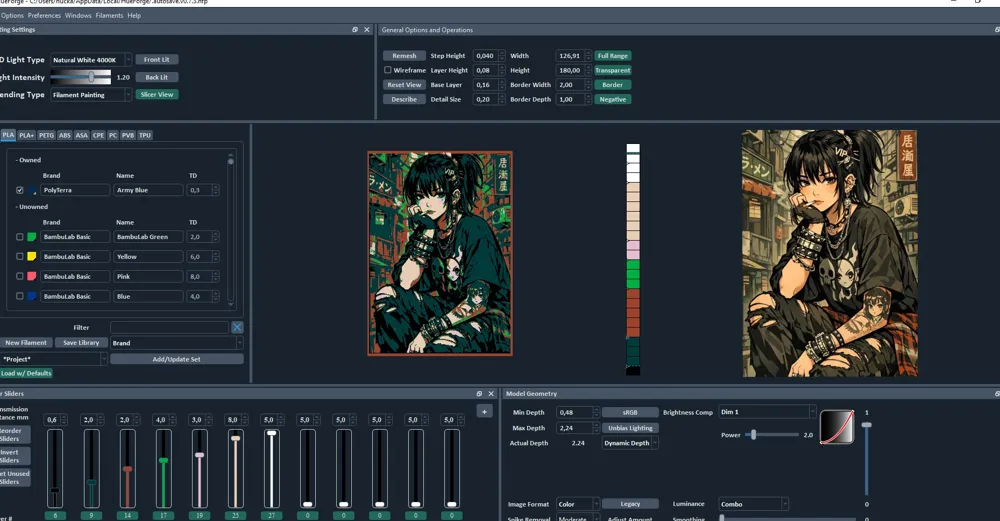
Task: Toggle the Negative option
Action: [612, 99]
